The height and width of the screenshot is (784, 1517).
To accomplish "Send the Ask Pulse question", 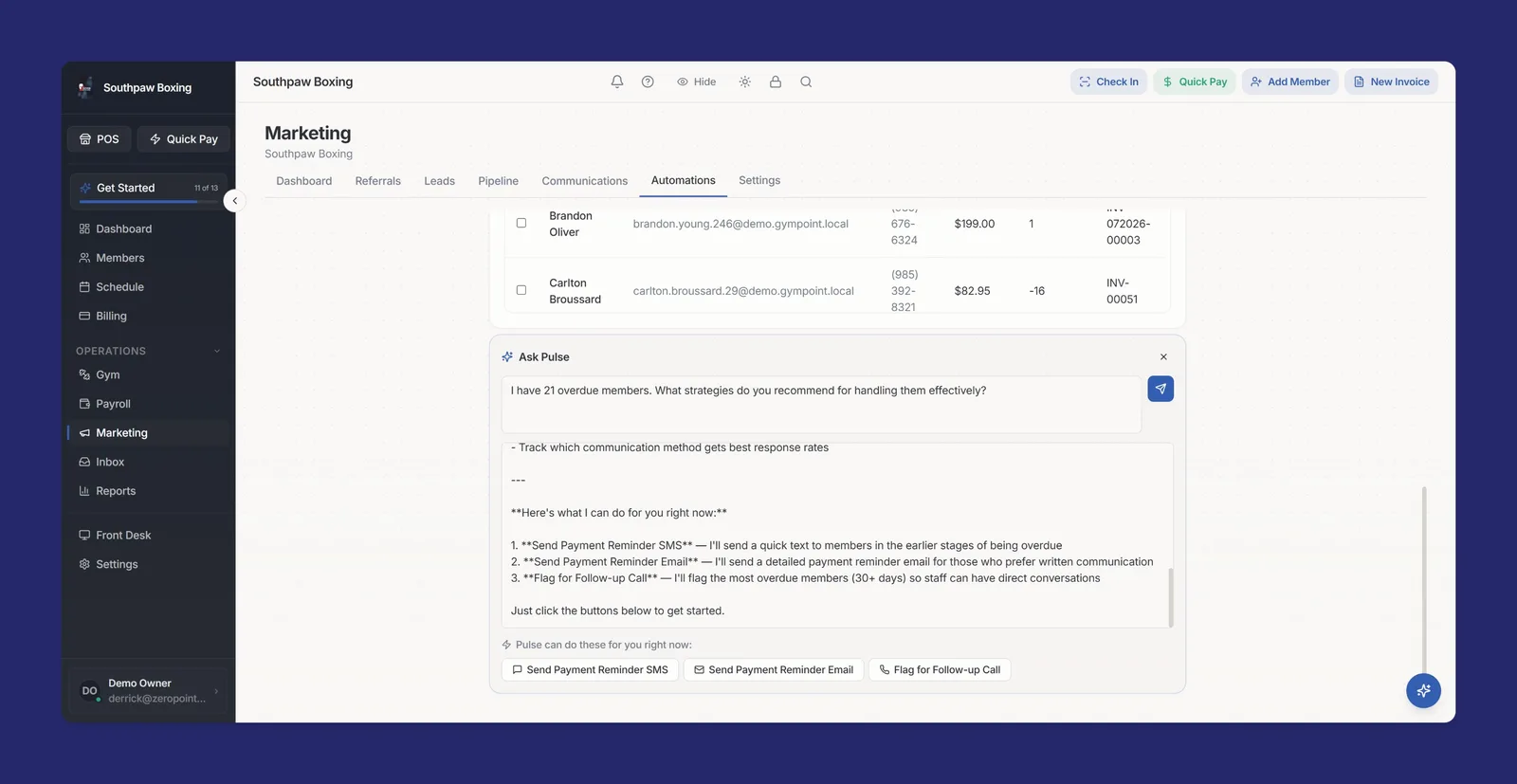I will (x=1161, y=389).
